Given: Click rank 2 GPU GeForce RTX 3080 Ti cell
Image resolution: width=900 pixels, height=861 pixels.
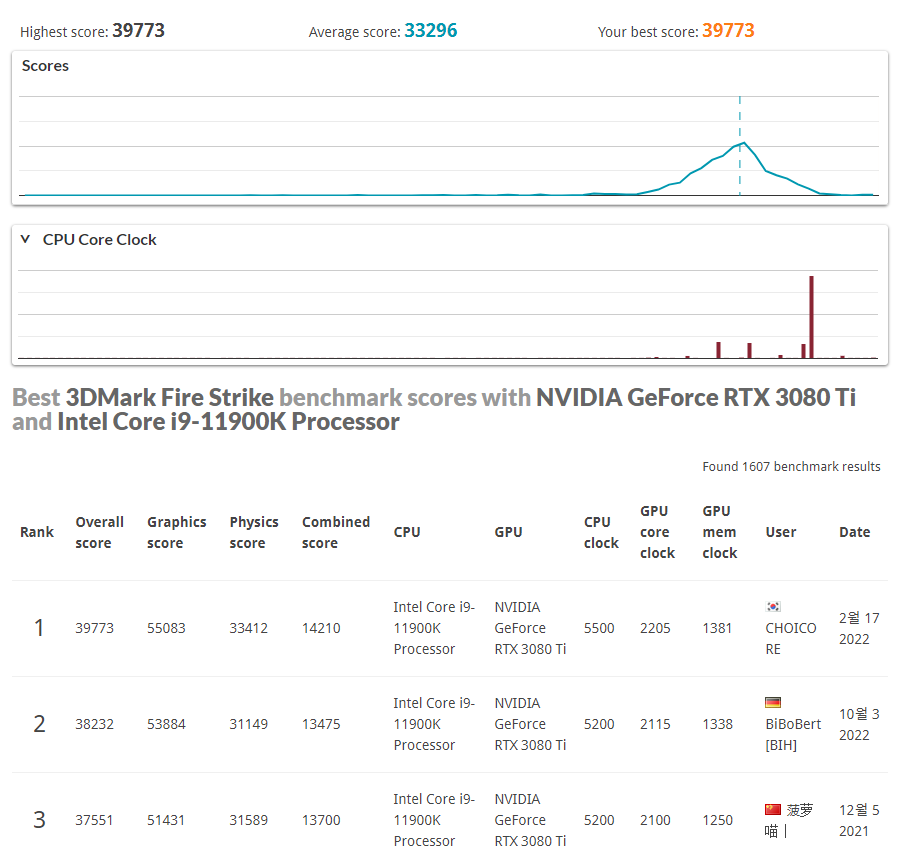Looking at the screenshot, I should pyautogui.click(x=530, y=724).
